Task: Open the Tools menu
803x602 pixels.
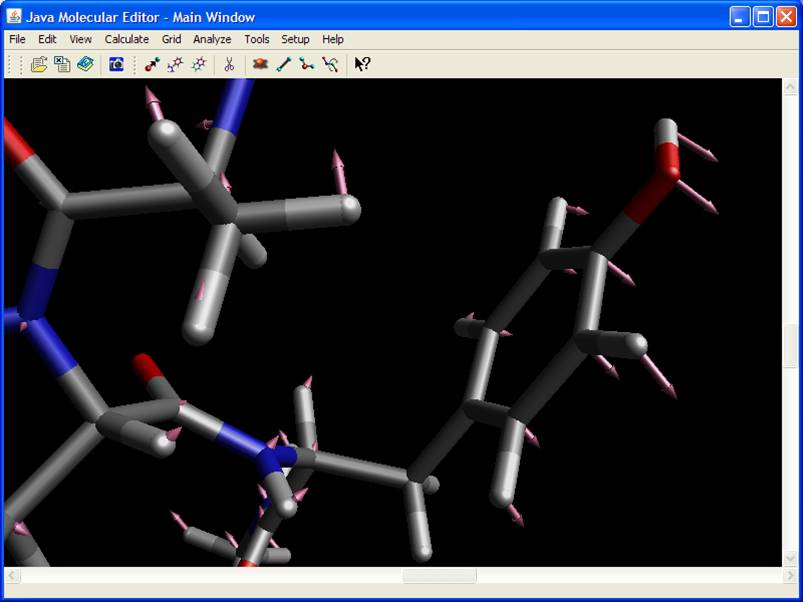Action: pos(257,39)
